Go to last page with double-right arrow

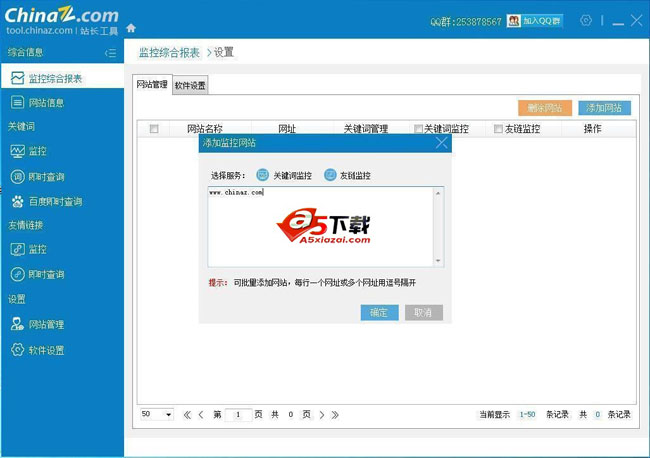335,414
